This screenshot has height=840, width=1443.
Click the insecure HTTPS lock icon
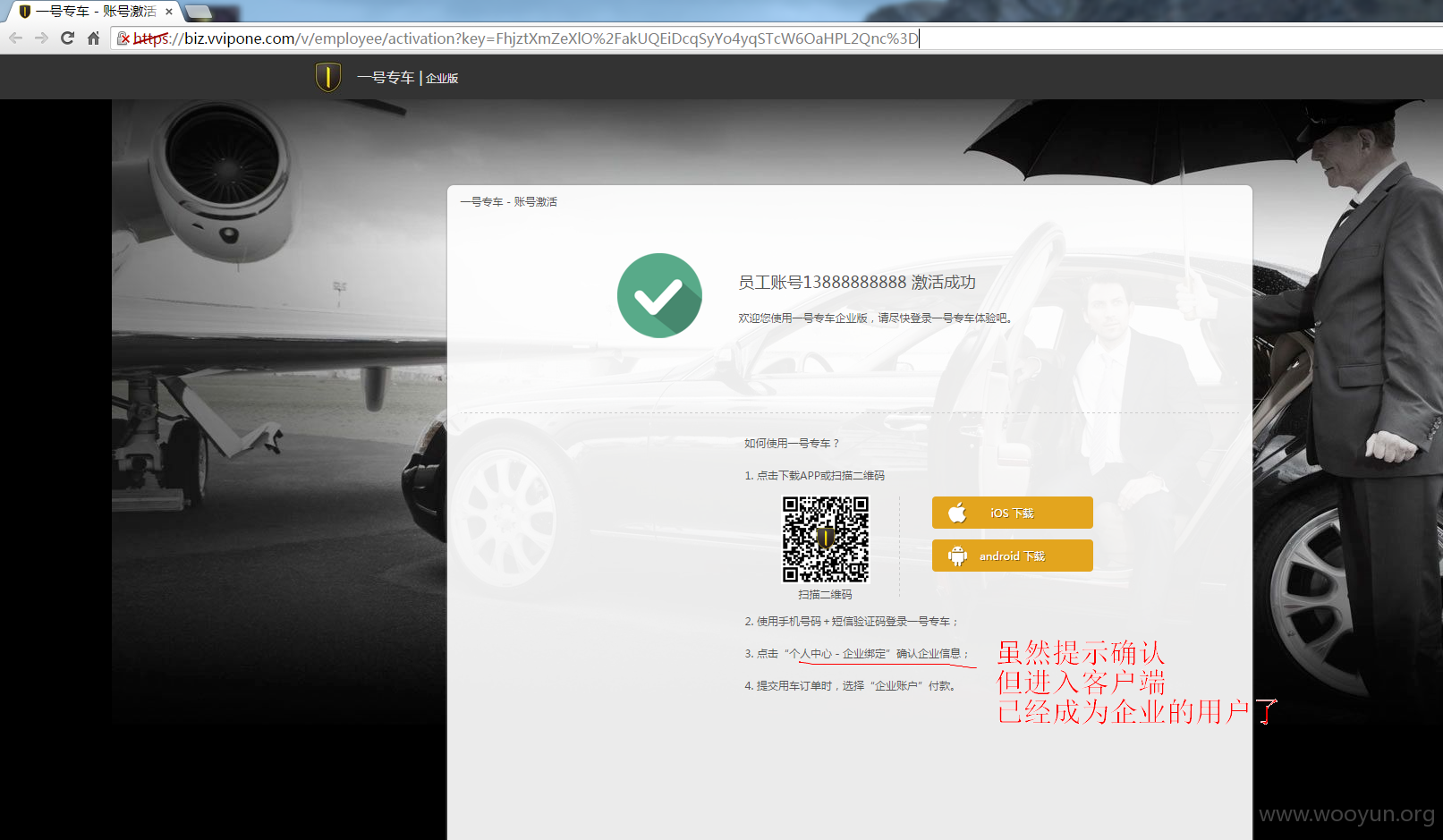tap(124, 38)
